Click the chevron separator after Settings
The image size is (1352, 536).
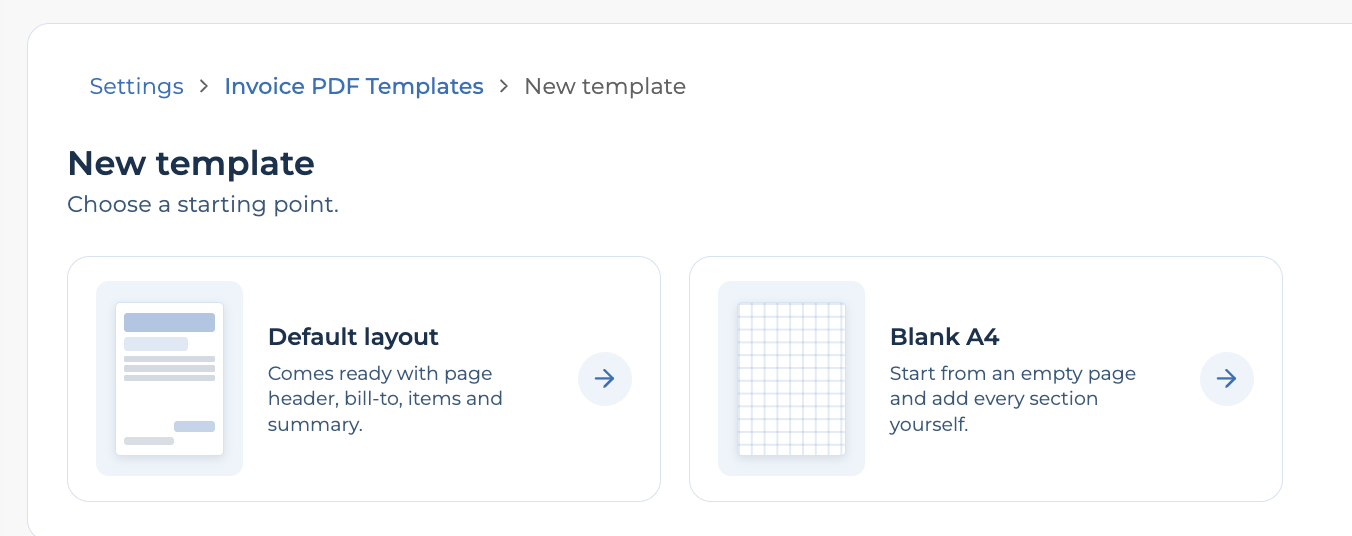(x=204, y=86)
